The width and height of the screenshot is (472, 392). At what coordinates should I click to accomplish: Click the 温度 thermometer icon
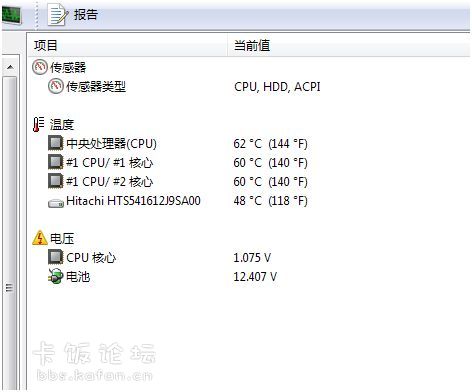[39, 124]
